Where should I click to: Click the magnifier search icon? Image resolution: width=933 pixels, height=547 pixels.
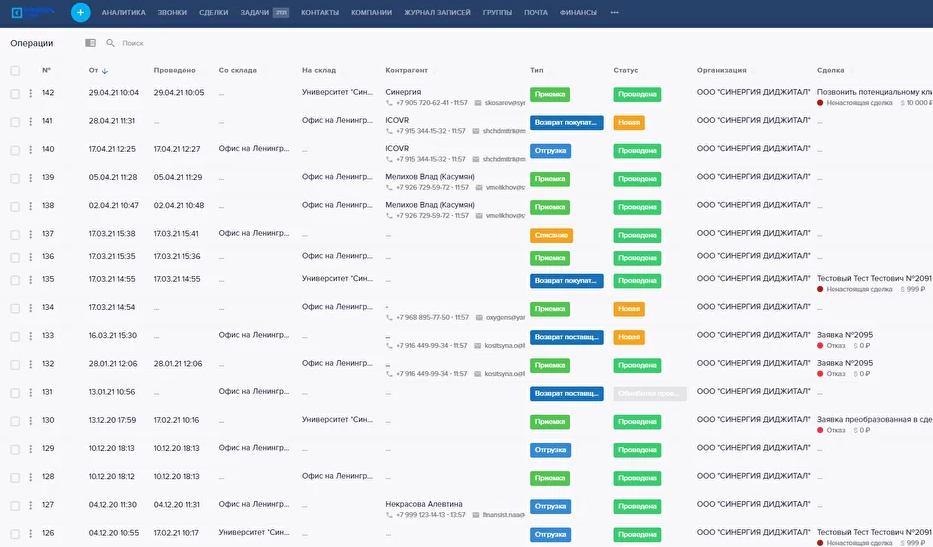(x=111, y=43)
